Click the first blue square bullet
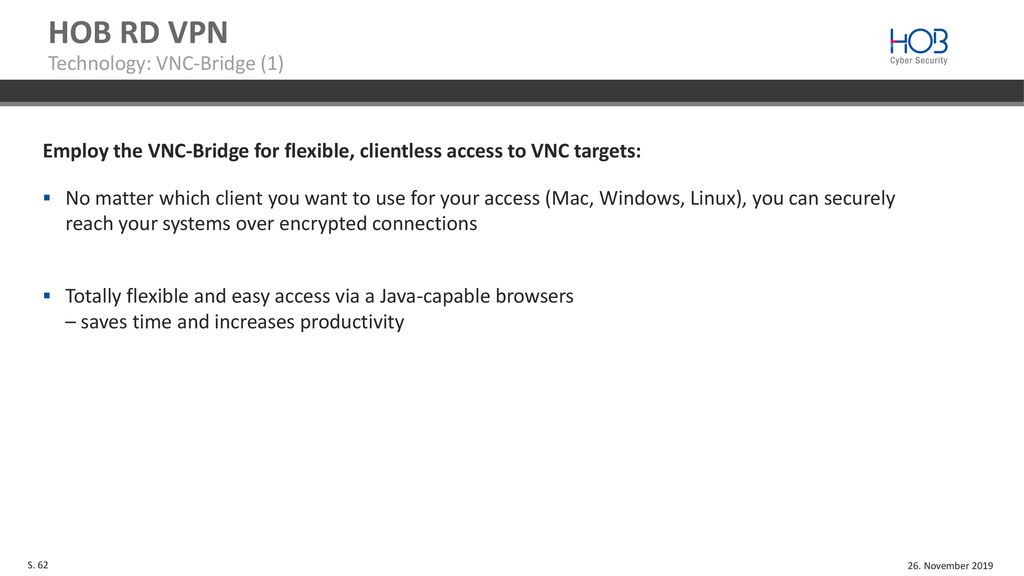The width and height of the screenshot is (1024, 576). point(47,197)
